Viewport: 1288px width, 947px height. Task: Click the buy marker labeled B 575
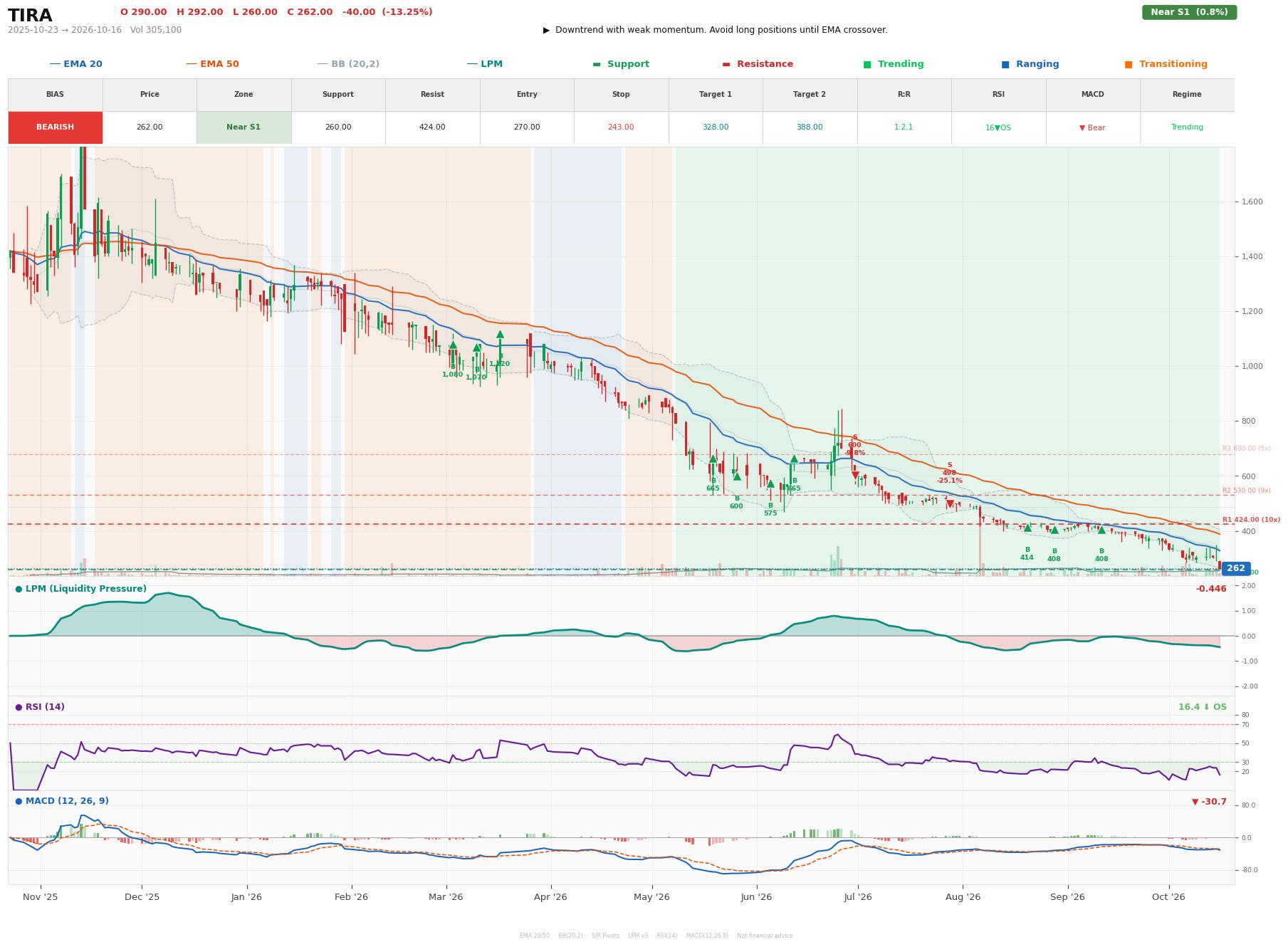tap(770, 484)
